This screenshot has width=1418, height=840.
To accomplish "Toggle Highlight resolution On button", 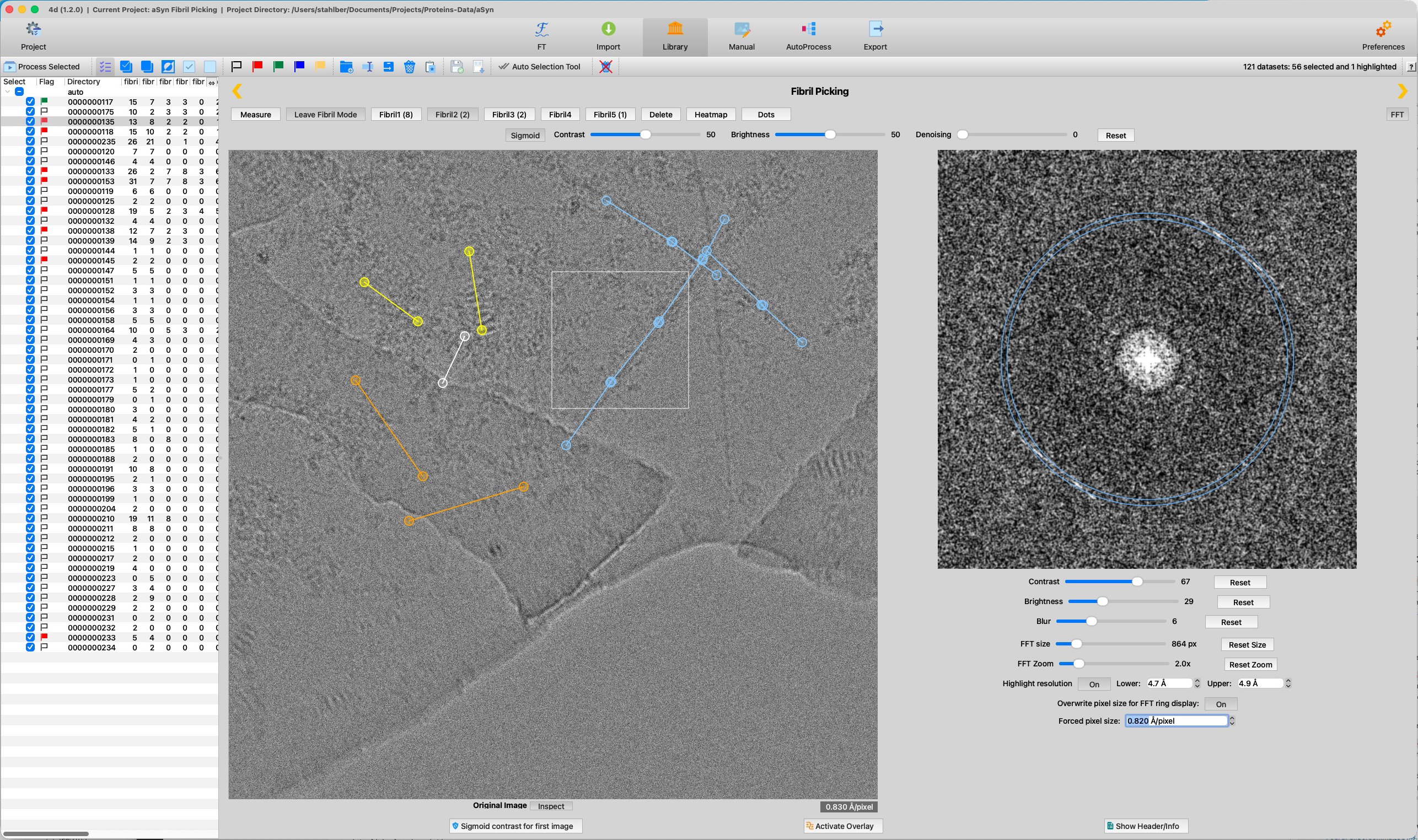I will [1094, 684].
